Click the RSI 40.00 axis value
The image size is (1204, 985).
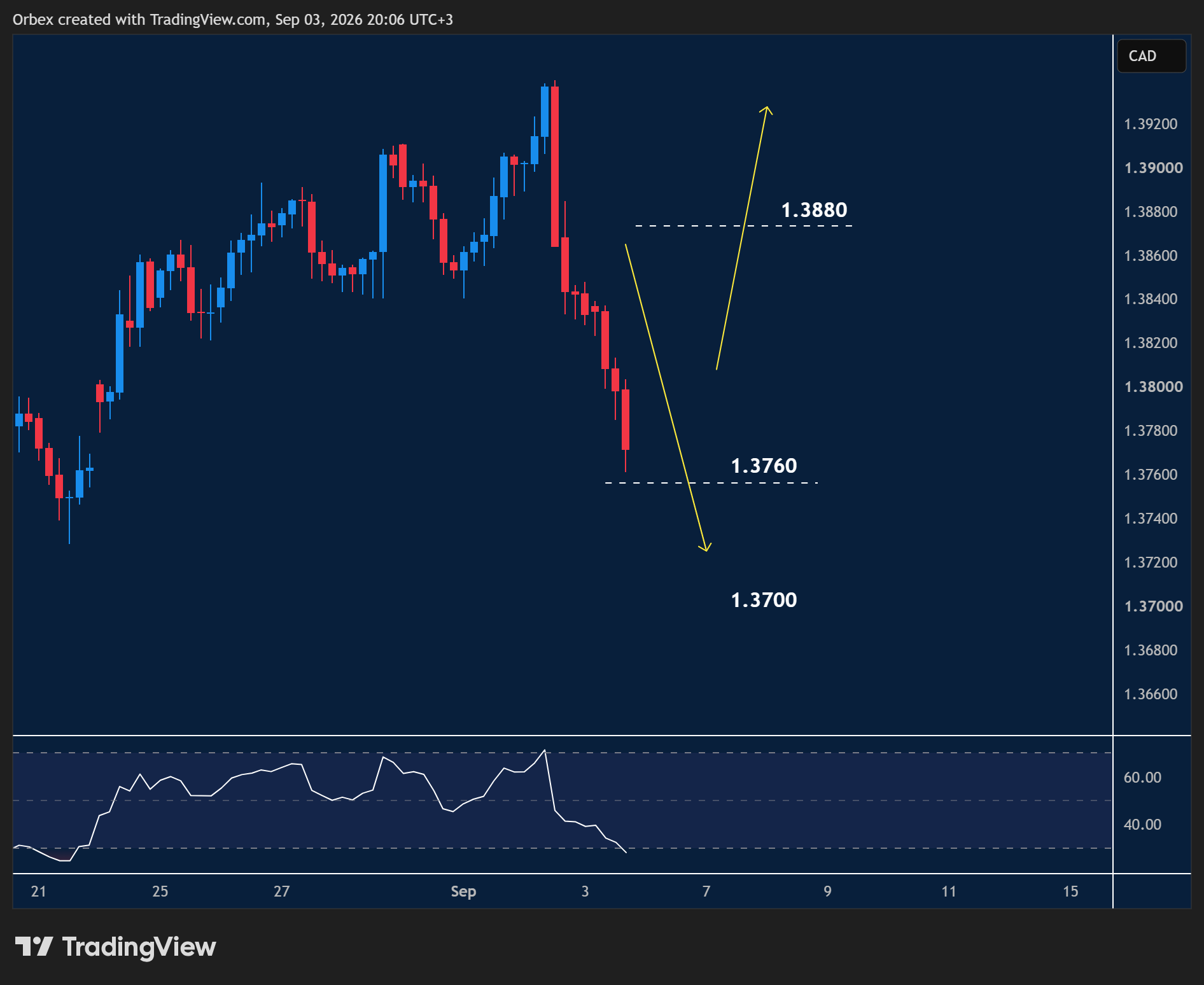pyautogui.click(x=1142, y=825)
